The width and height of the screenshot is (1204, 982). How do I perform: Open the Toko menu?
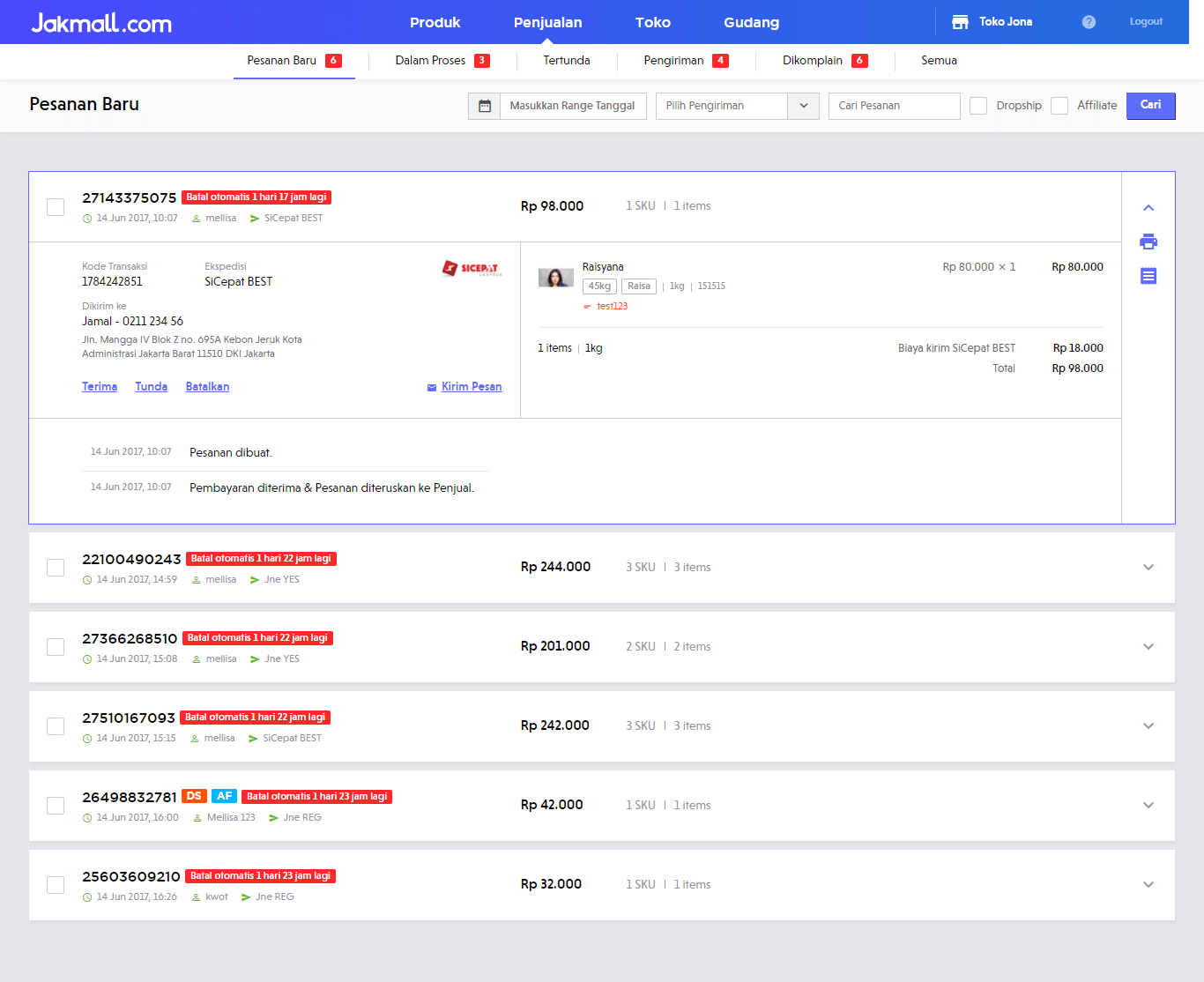coord(653,23)
